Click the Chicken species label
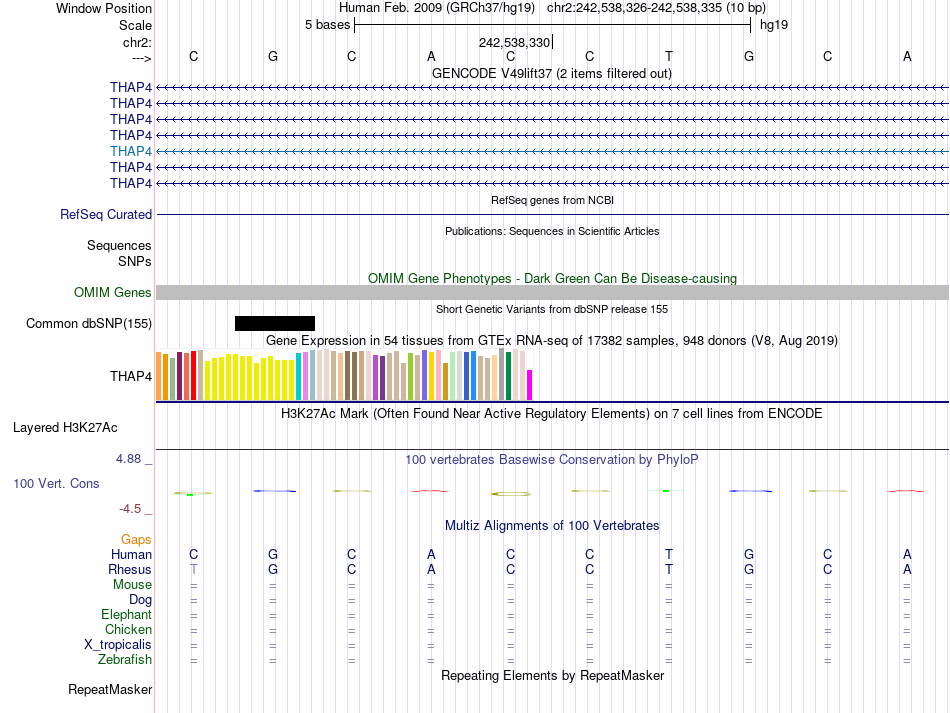This screenshot has width=950, height=713. (128, 629)
